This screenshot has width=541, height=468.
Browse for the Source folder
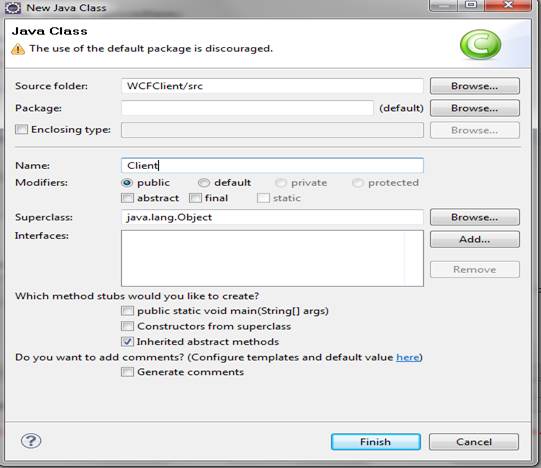(x=474, y=86)
